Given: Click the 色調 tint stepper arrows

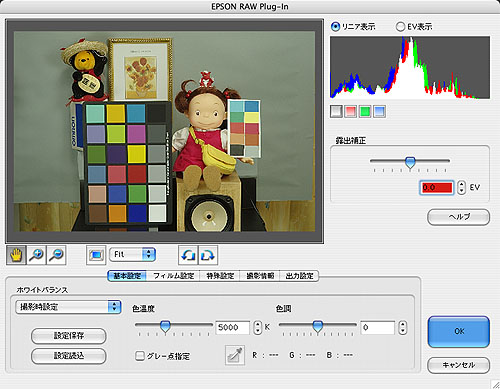Looking at the screenshot, I should 403,328.
